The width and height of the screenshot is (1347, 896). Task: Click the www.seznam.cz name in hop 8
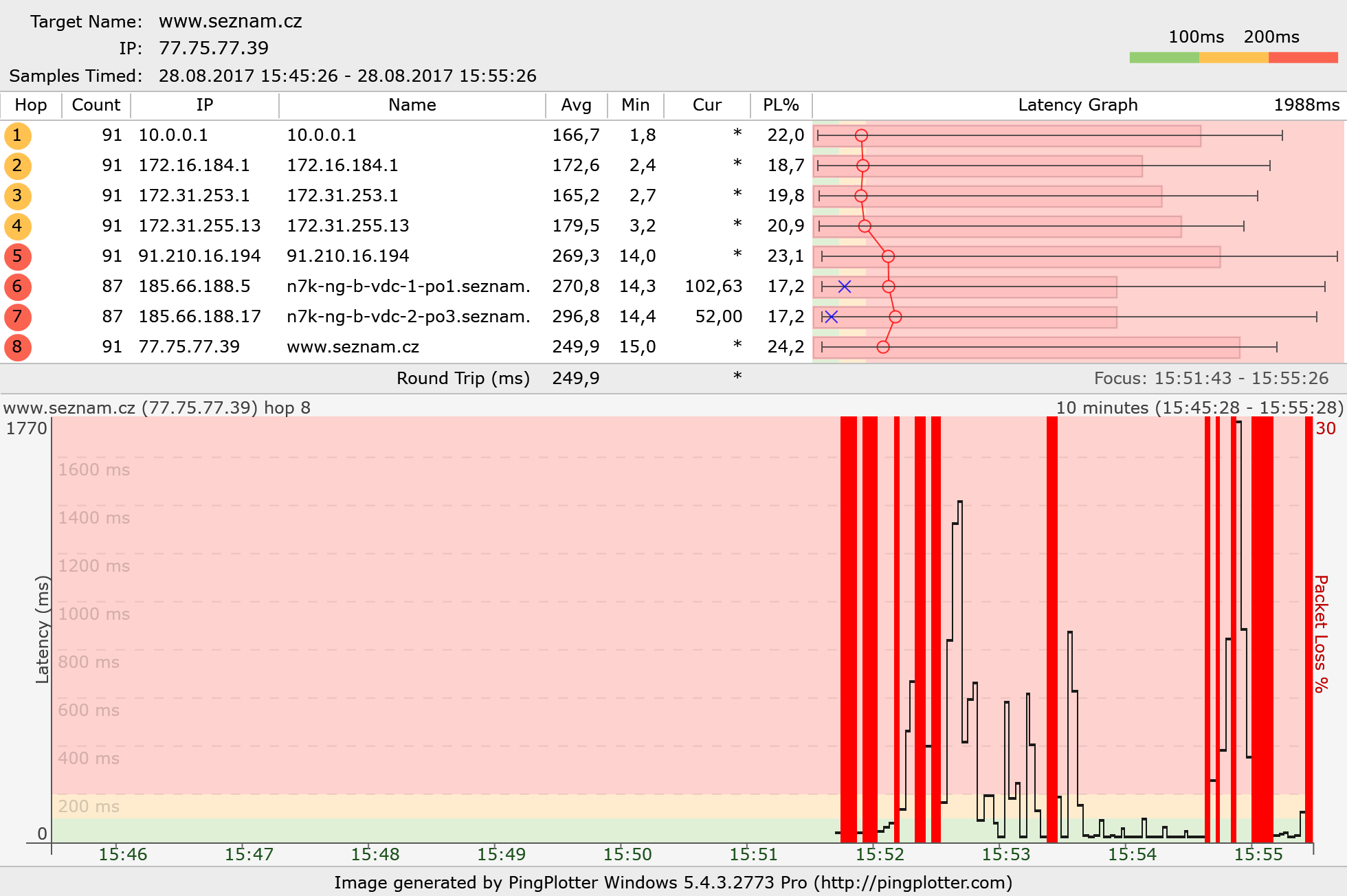coord(353,347)
